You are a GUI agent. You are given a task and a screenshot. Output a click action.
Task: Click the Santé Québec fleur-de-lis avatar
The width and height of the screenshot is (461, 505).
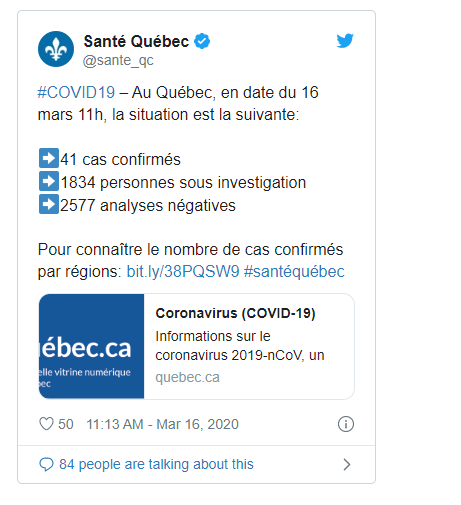tap(56, 49)
